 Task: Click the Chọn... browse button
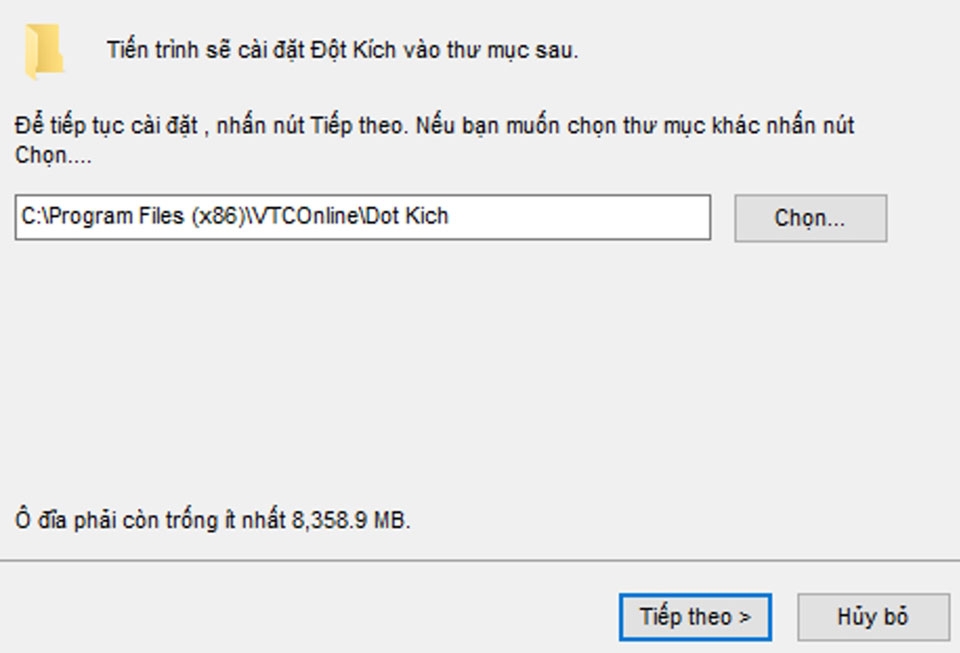(811, 218)
